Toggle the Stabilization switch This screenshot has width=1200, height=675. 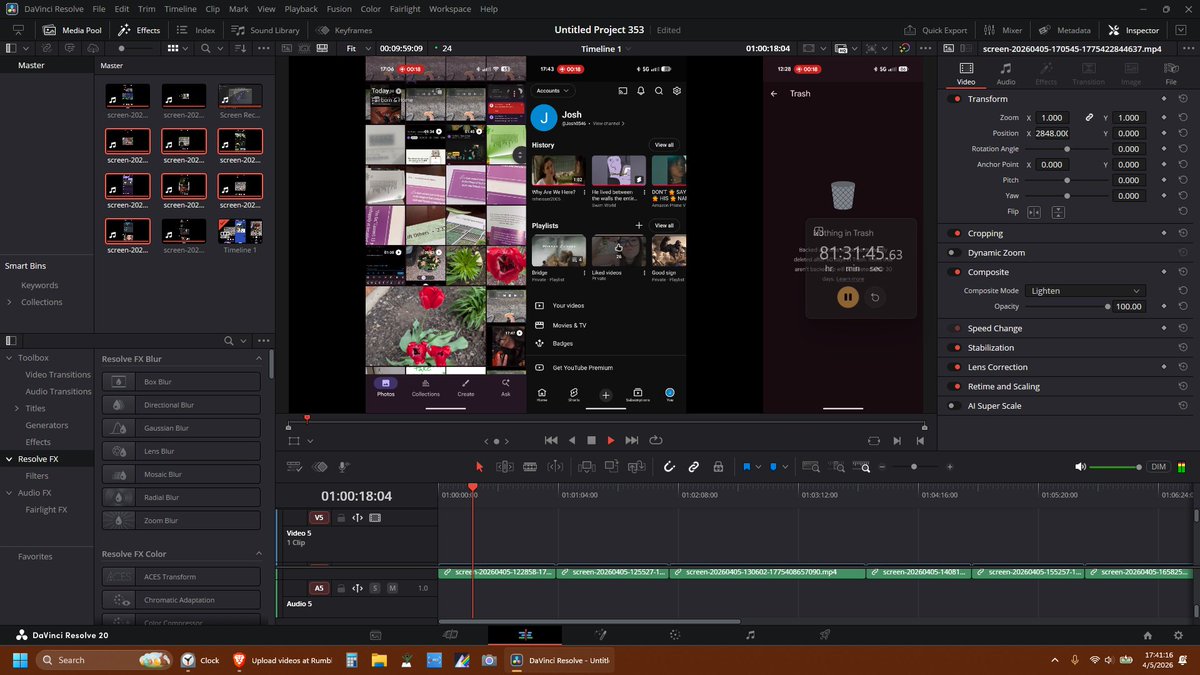coord(956,348)
